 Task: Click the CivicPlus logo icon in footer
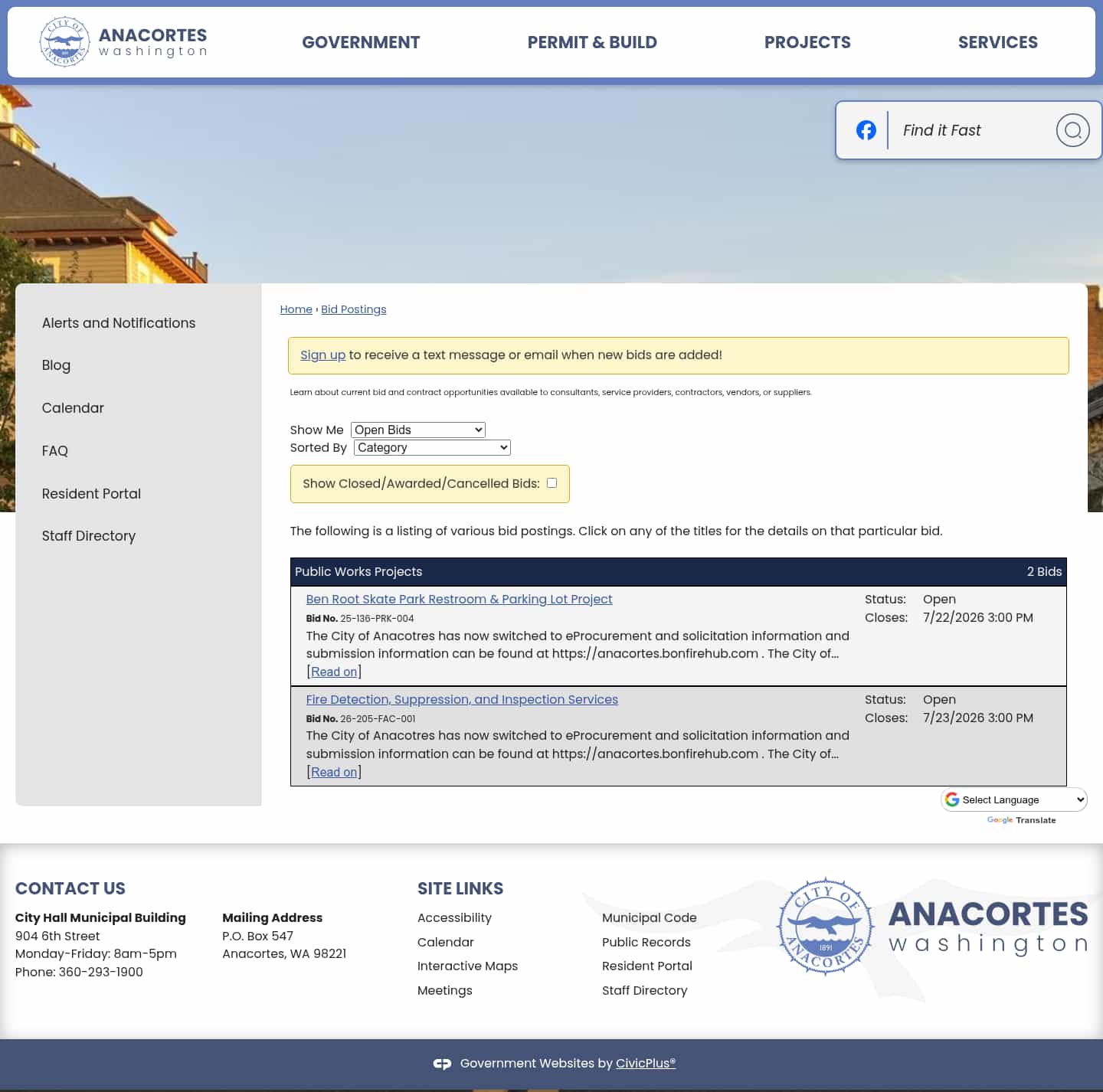442,1064
